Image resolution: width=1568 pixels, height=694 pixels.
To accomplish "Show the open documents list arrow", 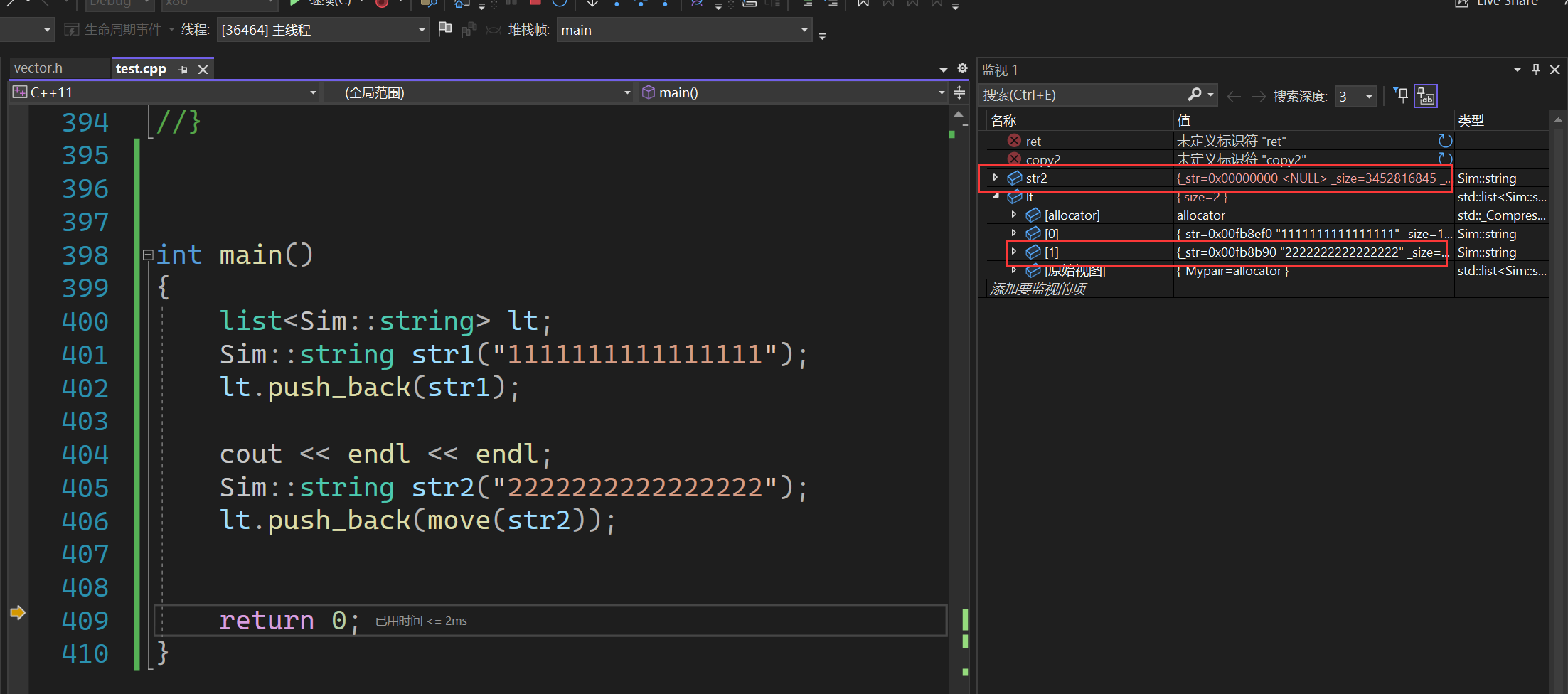I will [944, 70].
